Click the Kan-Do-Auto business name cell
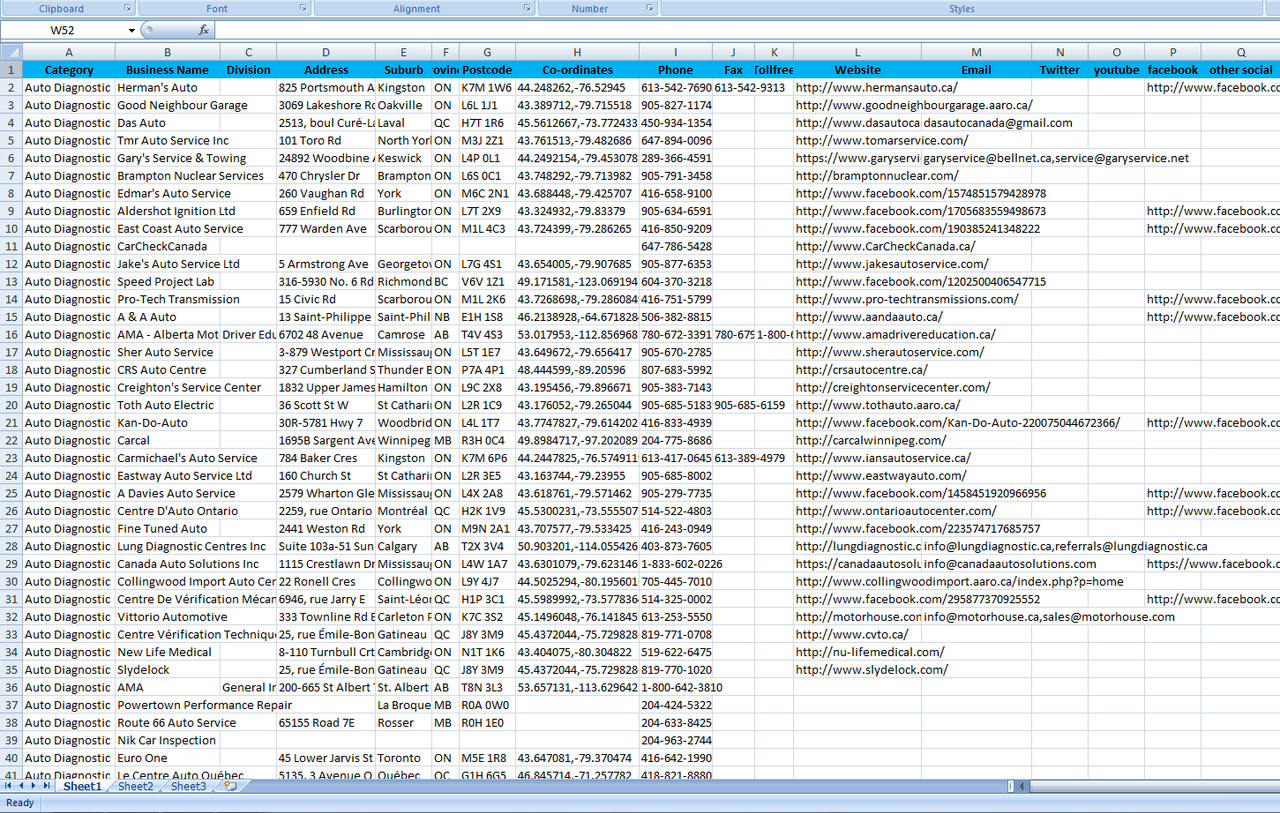Screen dimensions: 1280x813 [x=167, y=423]
